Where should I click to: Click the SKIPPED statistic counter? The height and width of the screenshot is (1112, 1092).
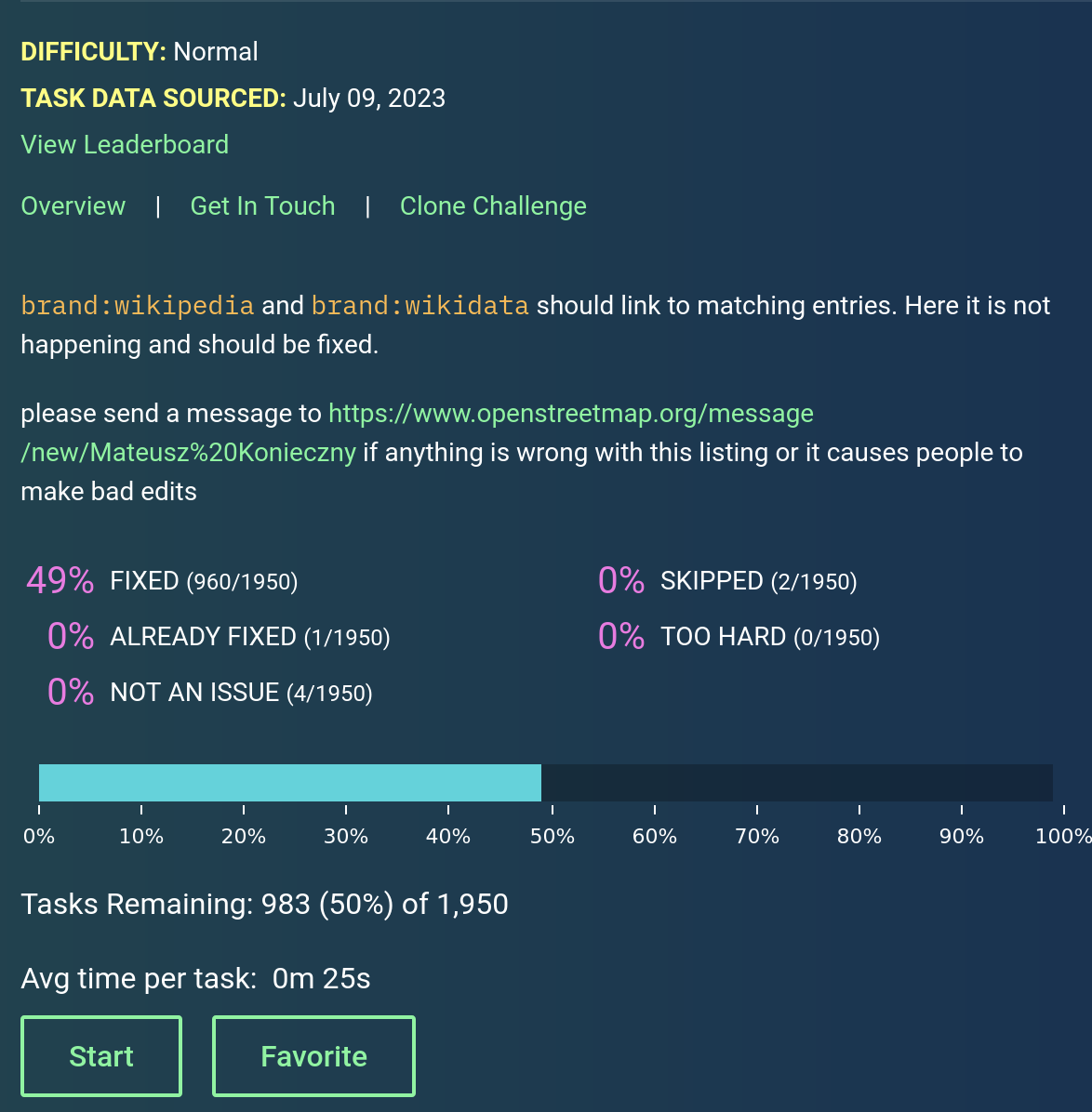(727, 580)
